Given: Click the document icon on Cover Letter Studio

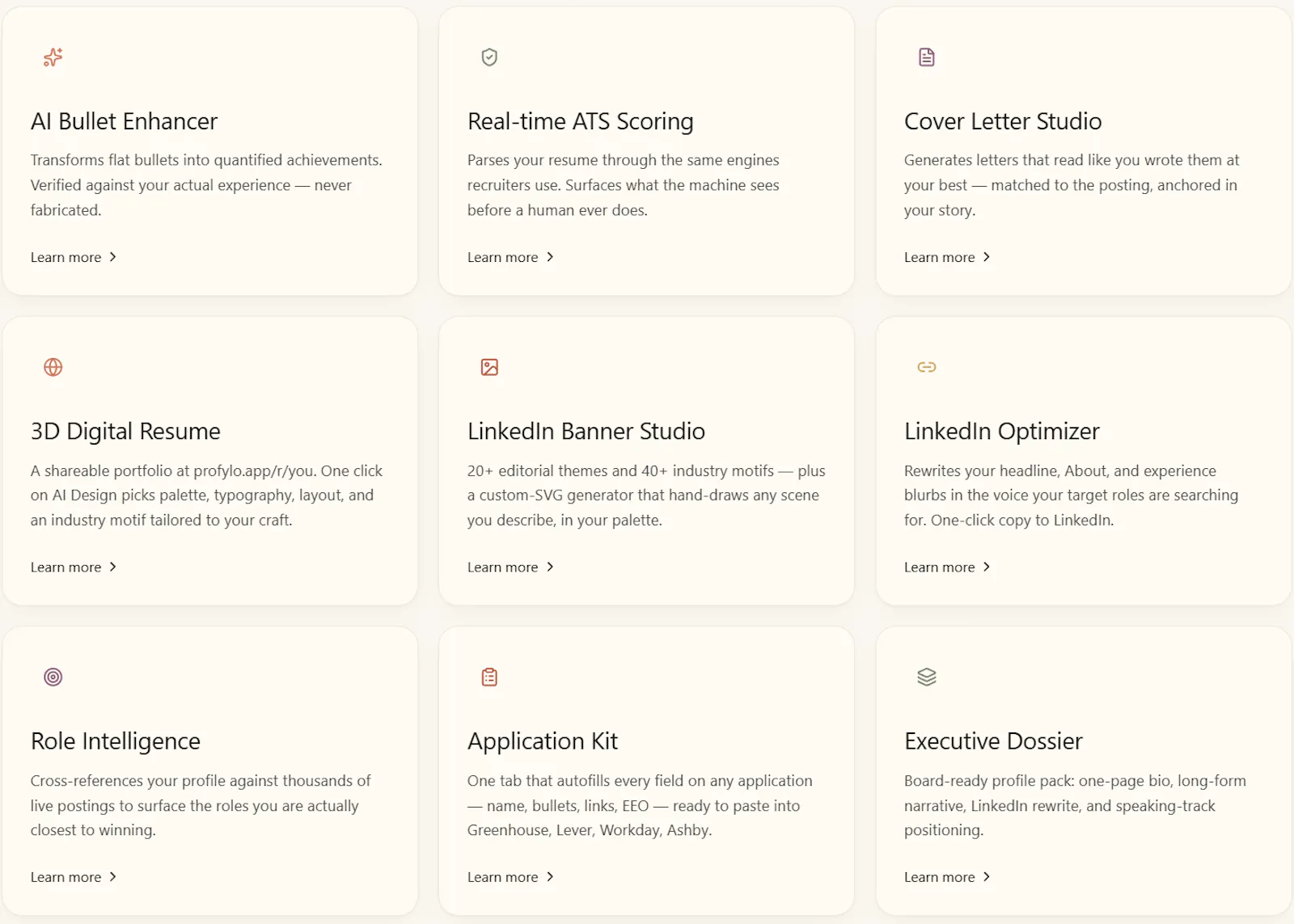Looking at the screenshot, I should 927,57.
